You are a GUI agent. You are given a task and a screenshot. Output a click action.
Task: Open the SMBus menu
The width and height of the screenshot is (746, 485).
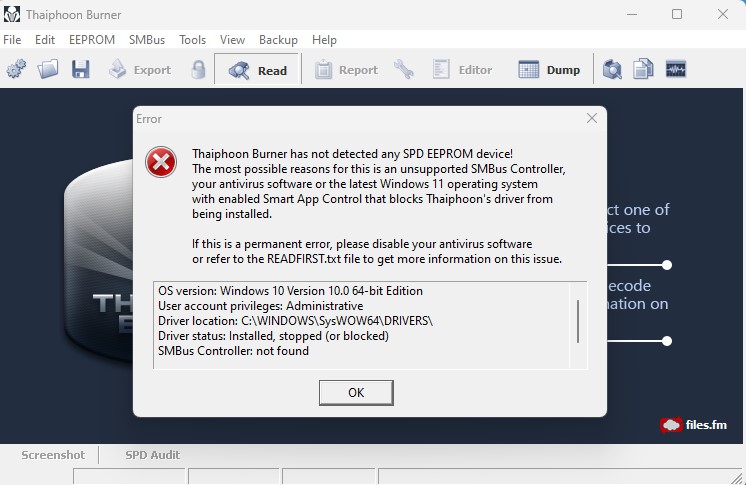(x=147, y=40)
